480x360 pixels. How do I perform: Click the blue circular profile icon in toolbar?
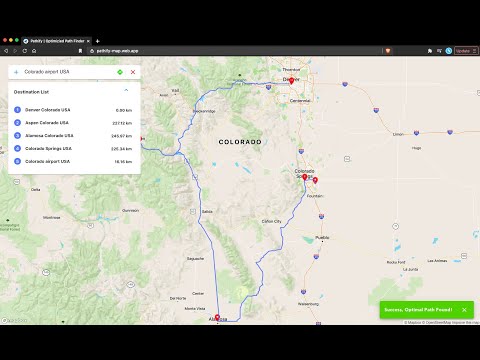449,51
